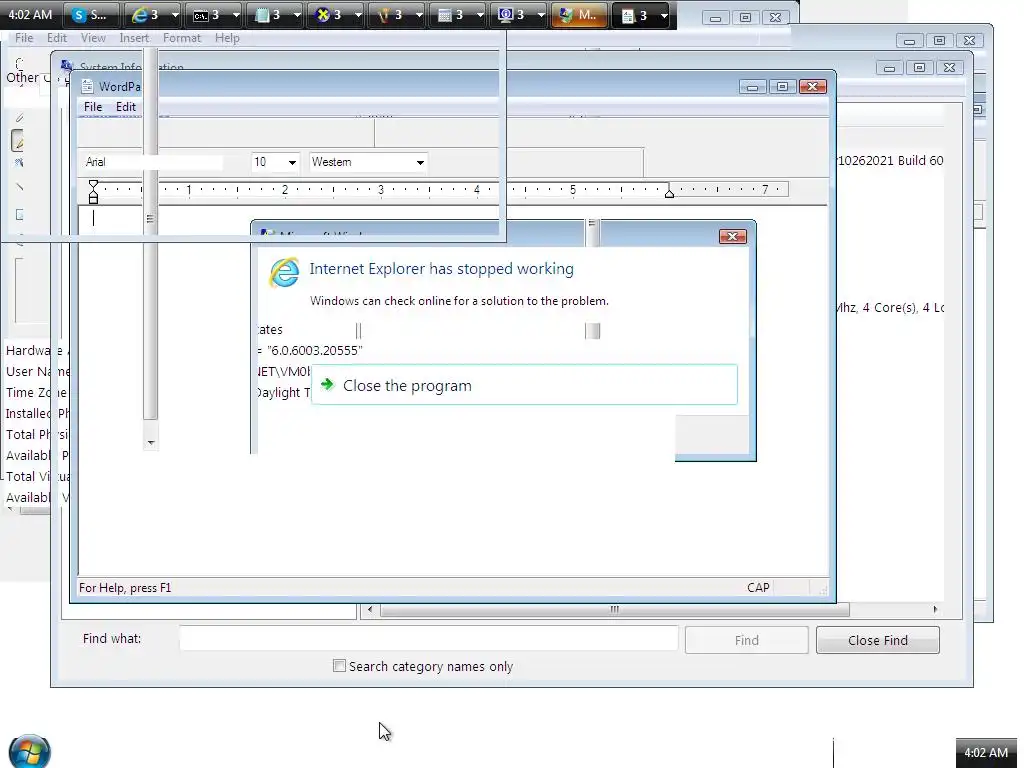Click the right indent marker on ruler
The image size is (1024, 768).
(669, 193)
